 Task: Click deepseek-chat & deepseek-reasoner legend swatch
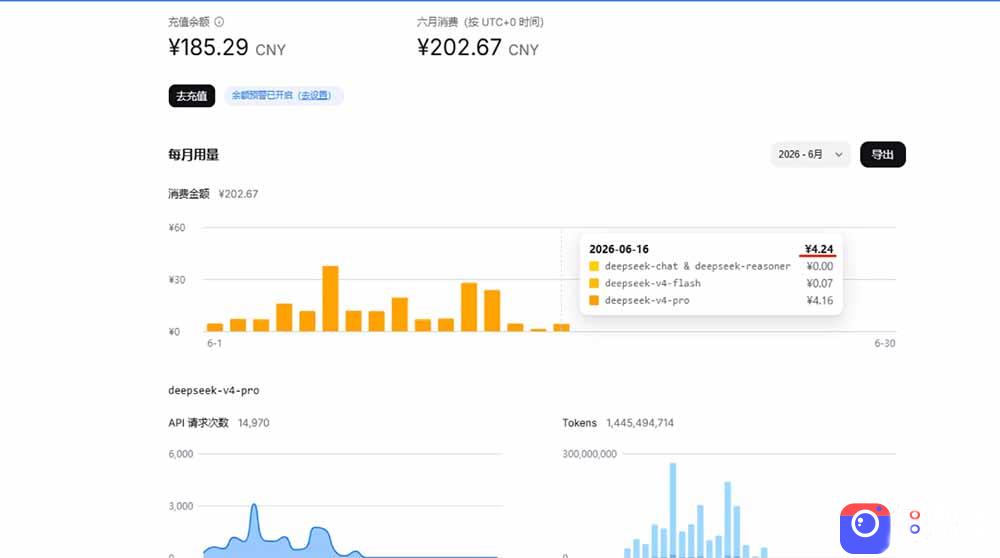pyautogui.click(x=594, y=266)
